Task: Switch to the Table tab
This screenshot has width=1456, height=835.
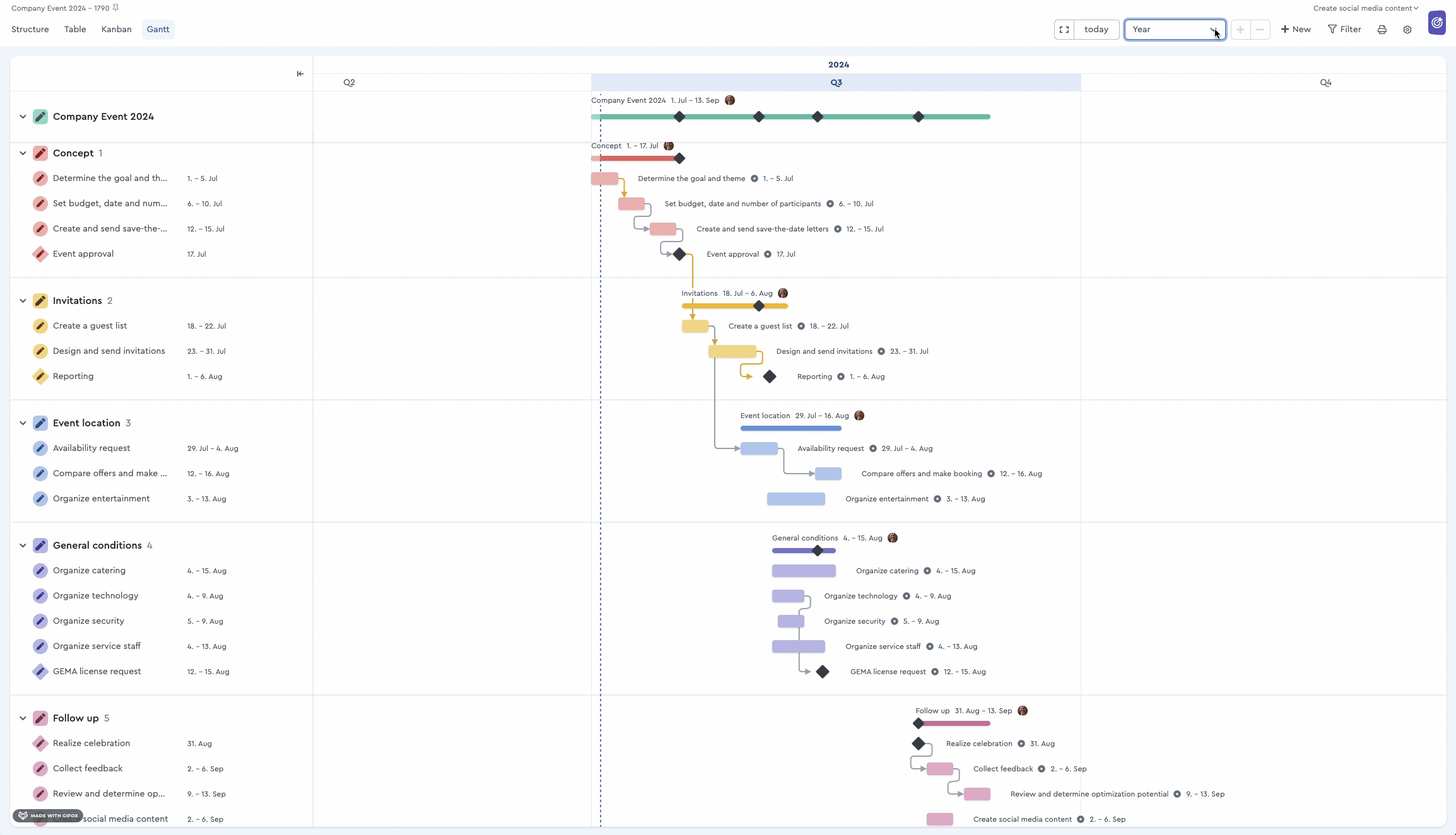Action: (x=75, y=29)
